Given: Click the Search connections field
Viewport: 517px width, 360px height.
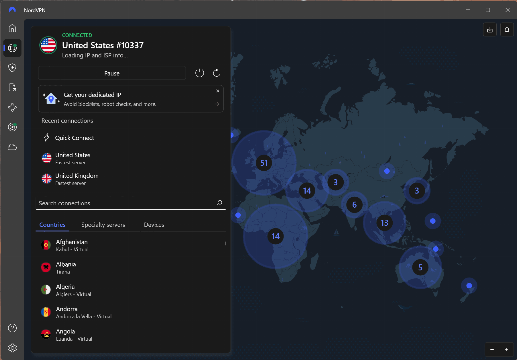Looking at the screenshot, I should point(131,203).
